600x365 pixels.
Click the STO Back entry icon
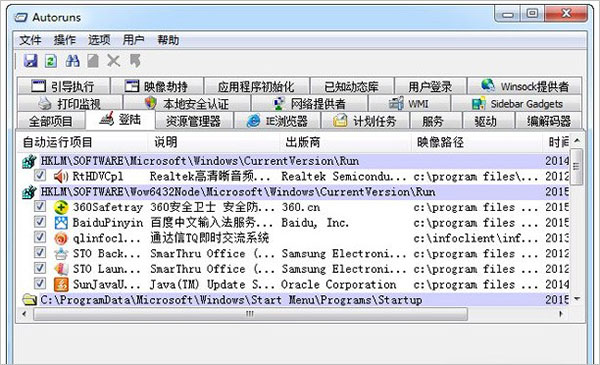click(x=61, y=254)
